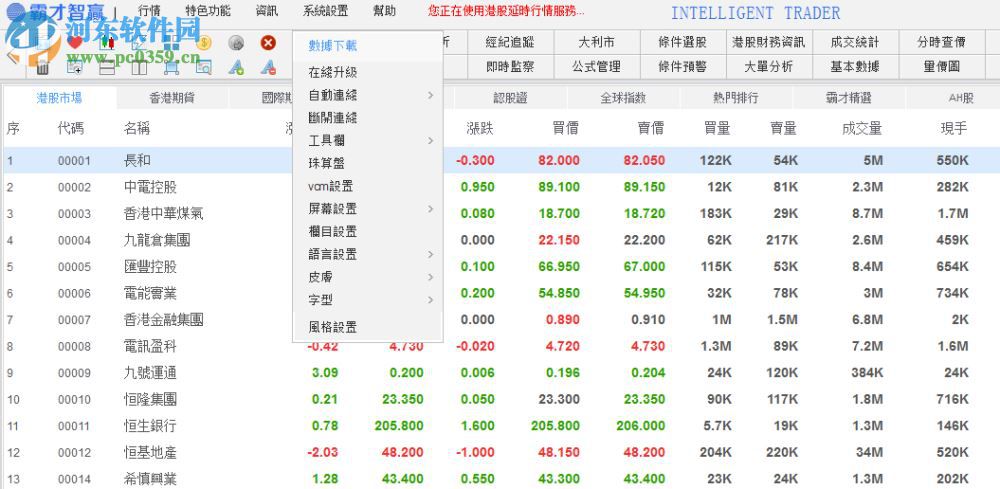Click the frame selection icon

pos(172,68)
